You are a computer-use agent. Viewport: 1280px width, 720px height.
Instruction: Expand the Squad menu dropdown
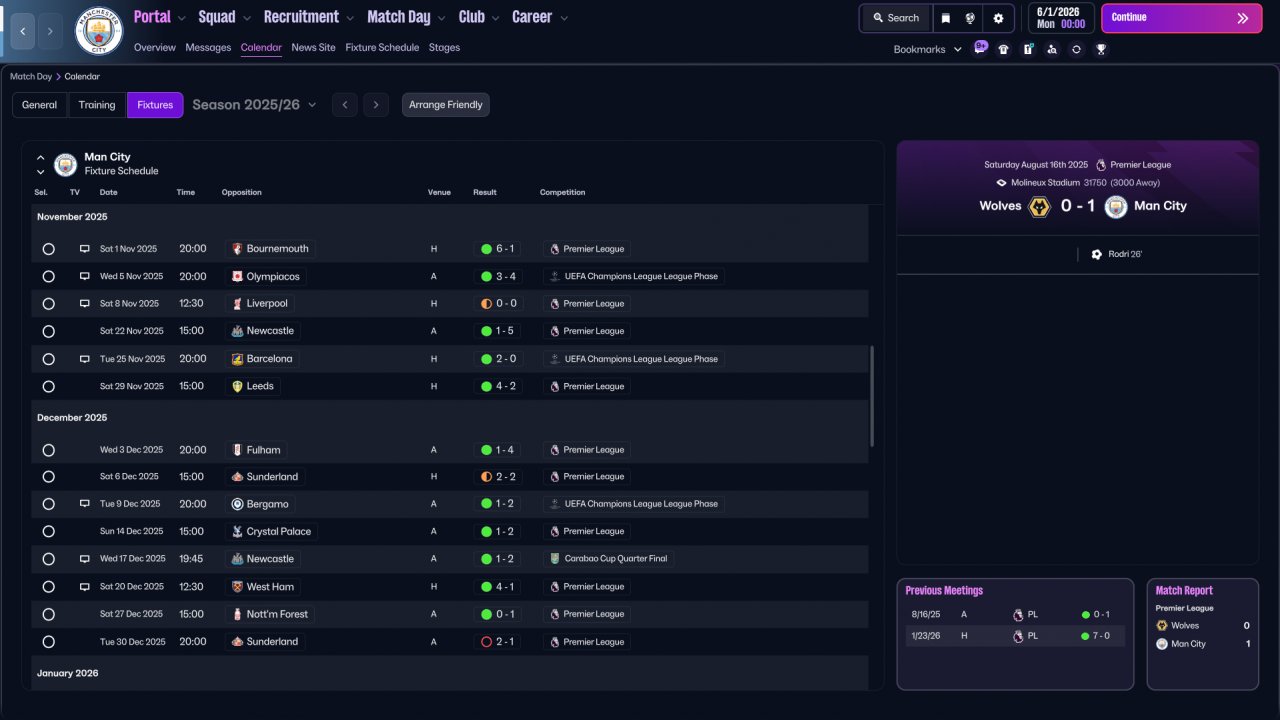pyautogui.click(x=247, y=18)
